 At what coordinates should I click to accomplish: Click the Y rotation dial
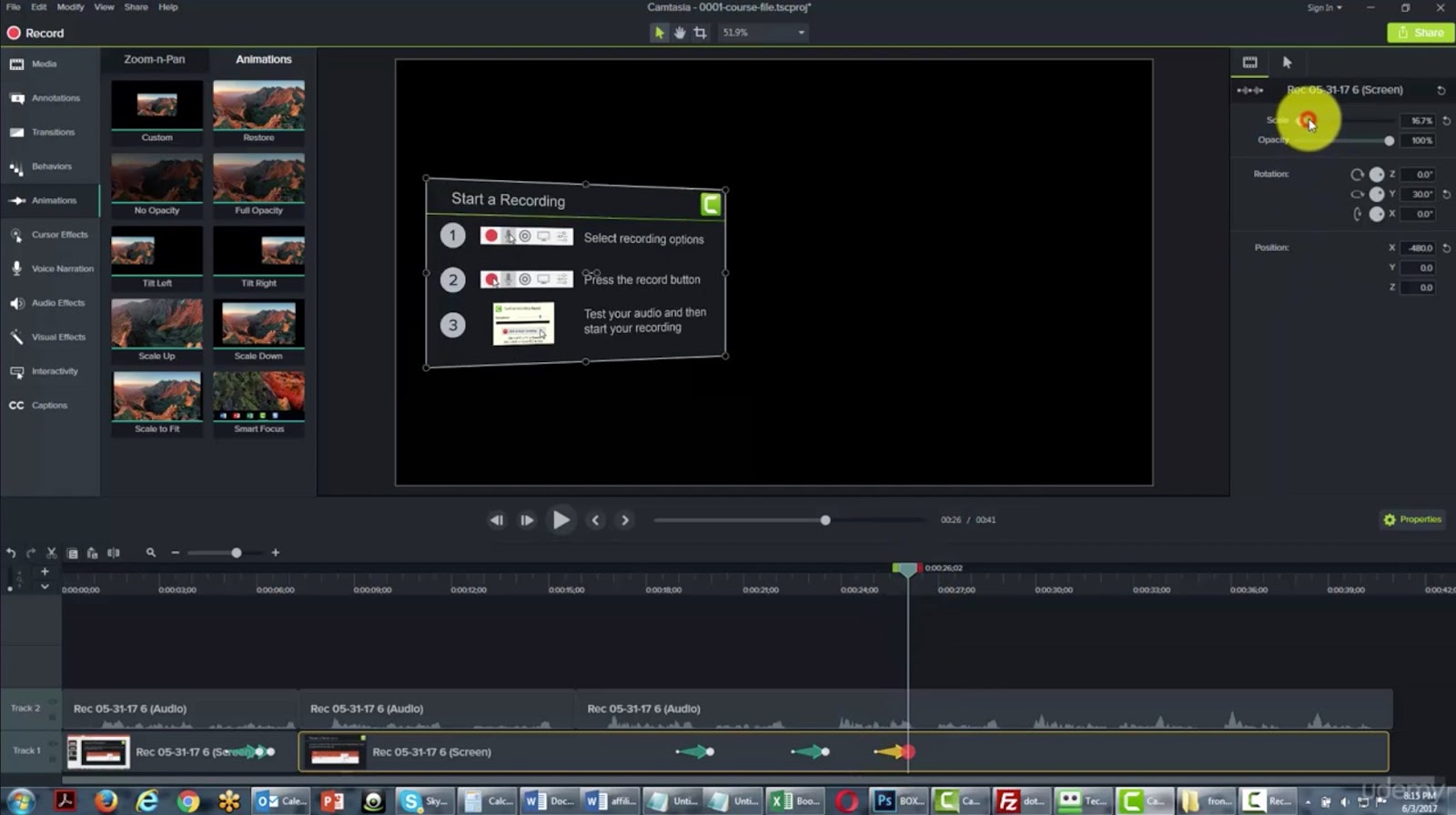tap(1377, 194)
